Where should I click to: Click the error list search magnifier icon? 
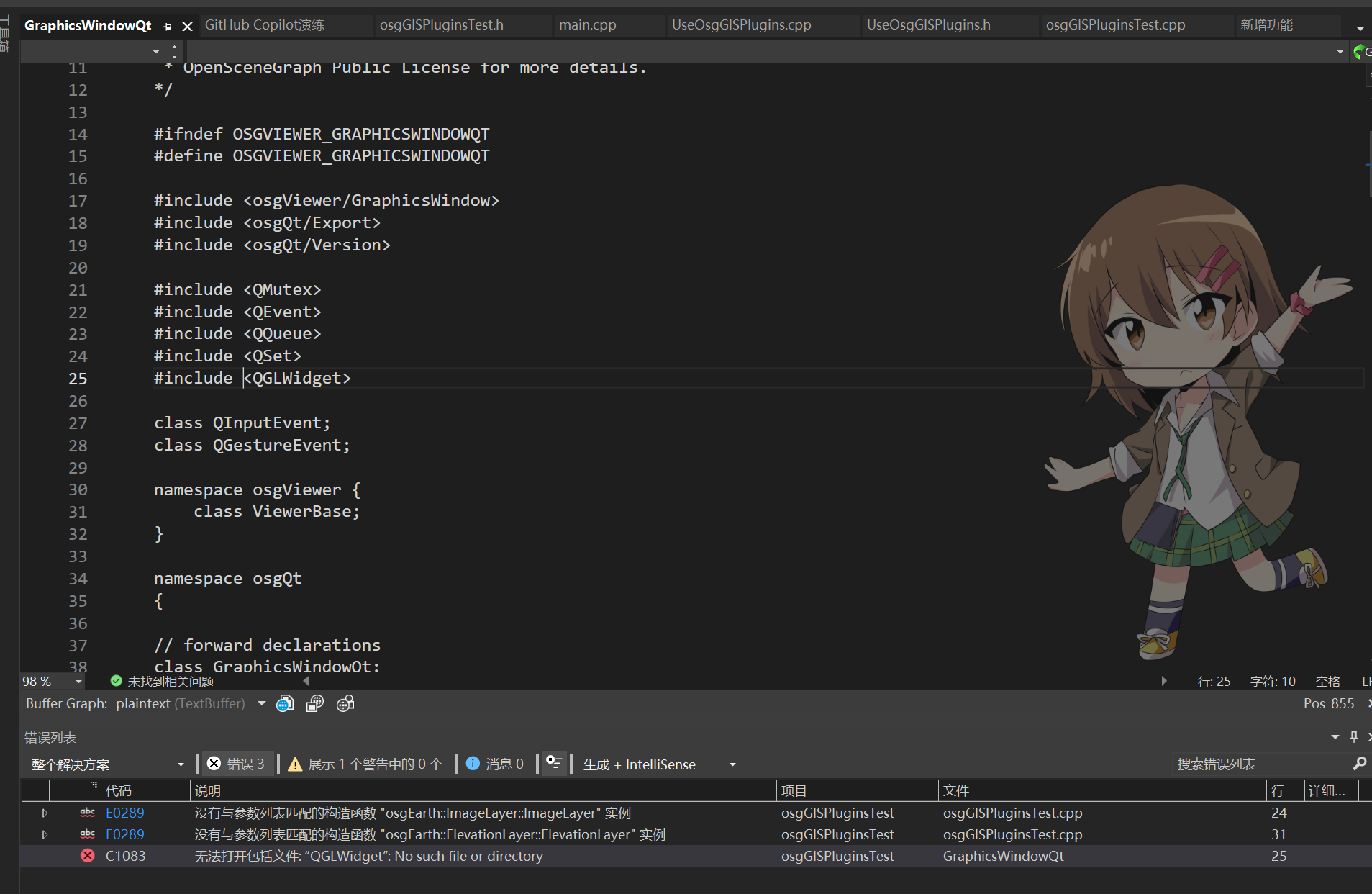click(x=1359, y=764)
